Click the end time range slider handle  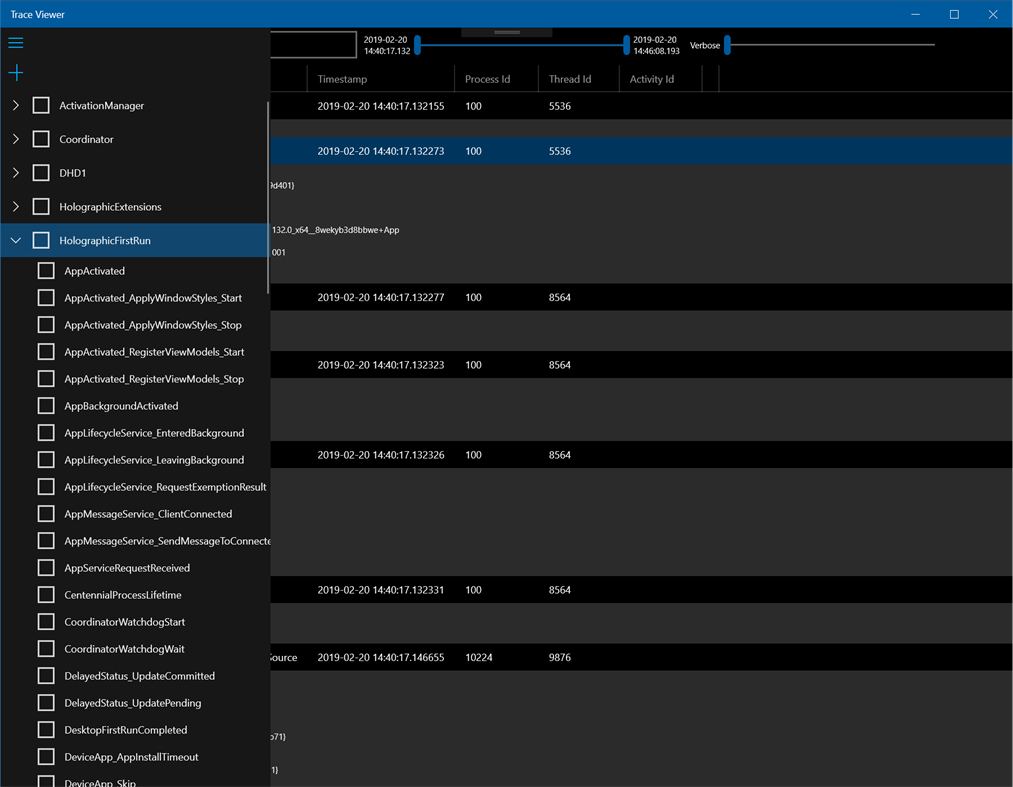pos(626,45)
